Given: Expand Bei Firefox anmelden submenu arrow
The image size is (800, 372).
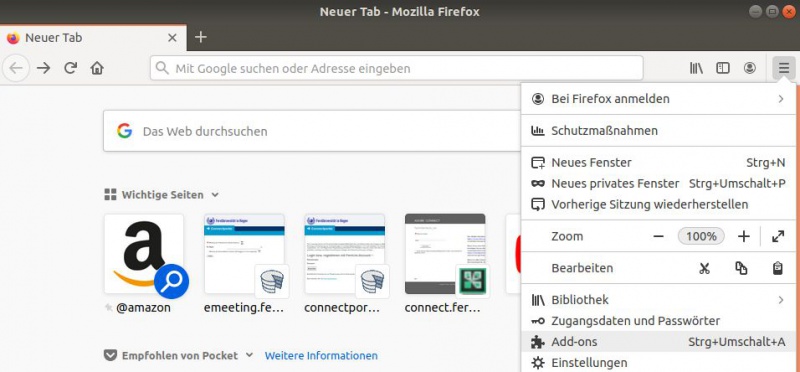Looking at the screenshot, I should (781, 99).
